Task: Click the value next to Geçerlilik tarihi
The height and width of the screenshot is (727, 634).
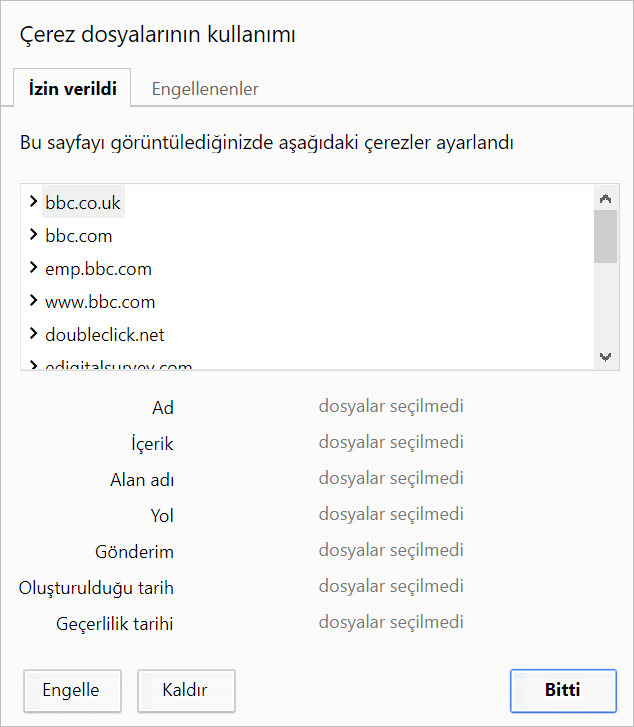Action: [x=391, y=622]
